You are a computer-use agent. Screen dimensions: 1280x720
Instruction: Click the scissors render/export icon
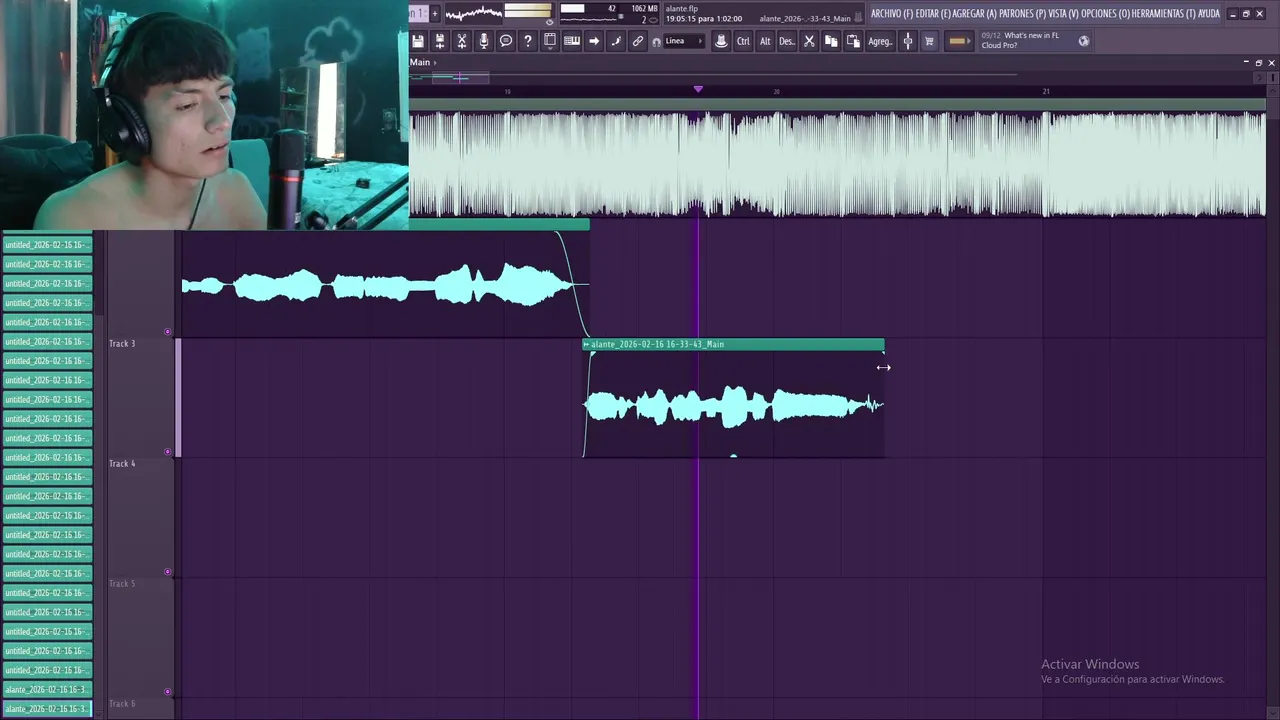tap(462, 41)
